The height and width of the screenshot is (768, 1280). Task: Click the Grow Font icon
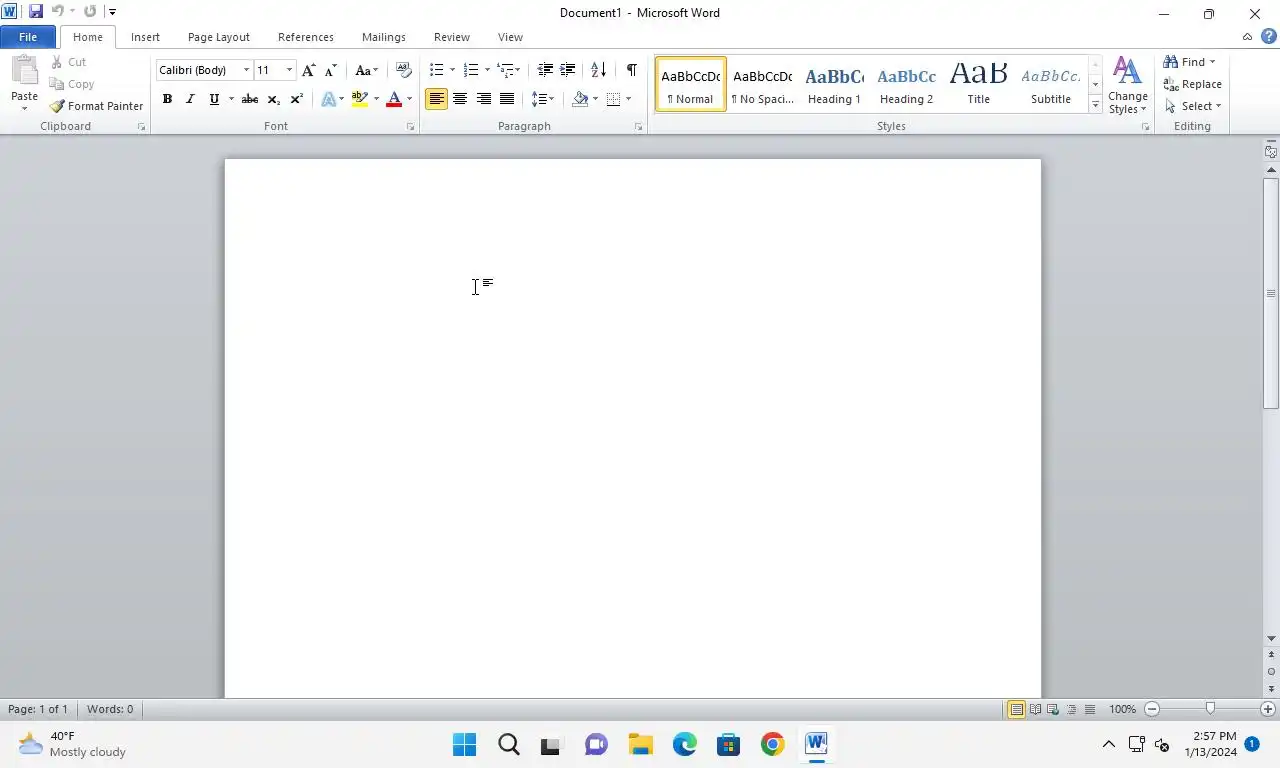tap(308, 70)
